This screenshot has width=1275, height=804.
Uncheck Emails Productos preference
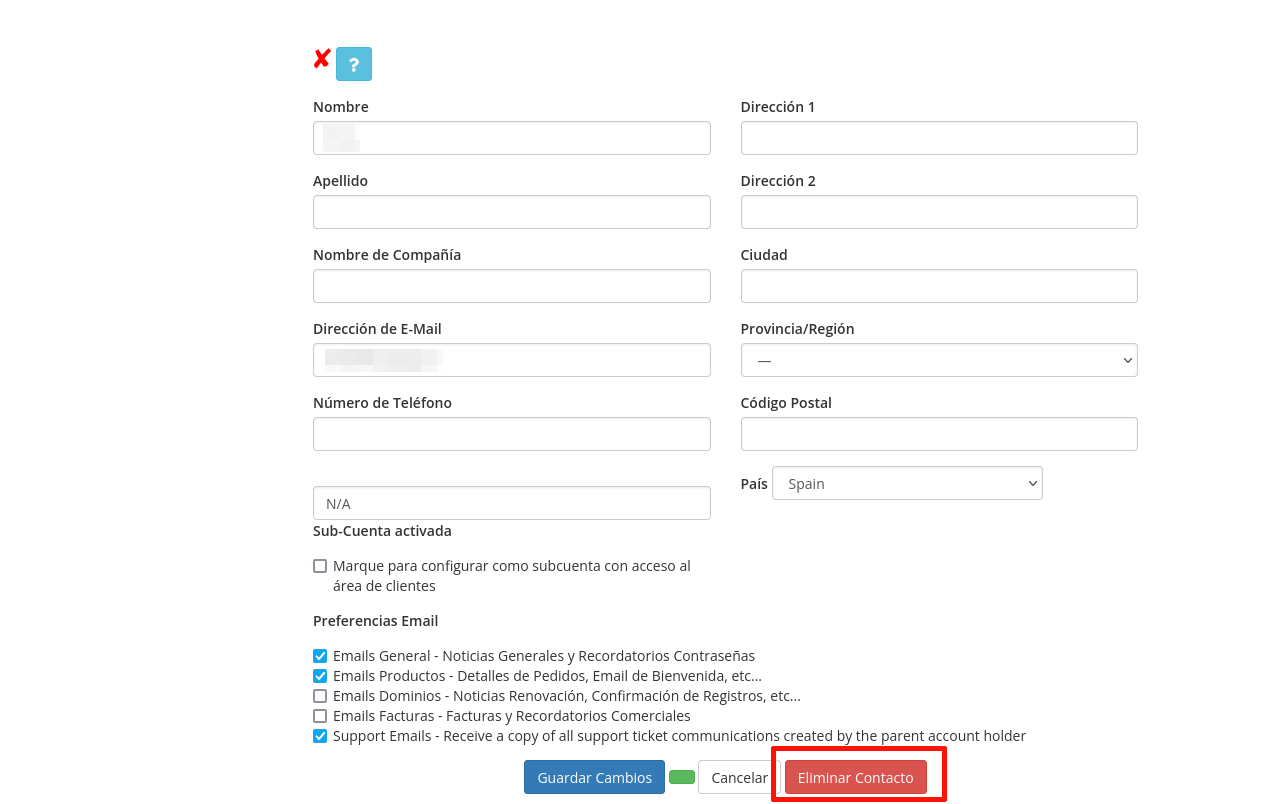320,676
